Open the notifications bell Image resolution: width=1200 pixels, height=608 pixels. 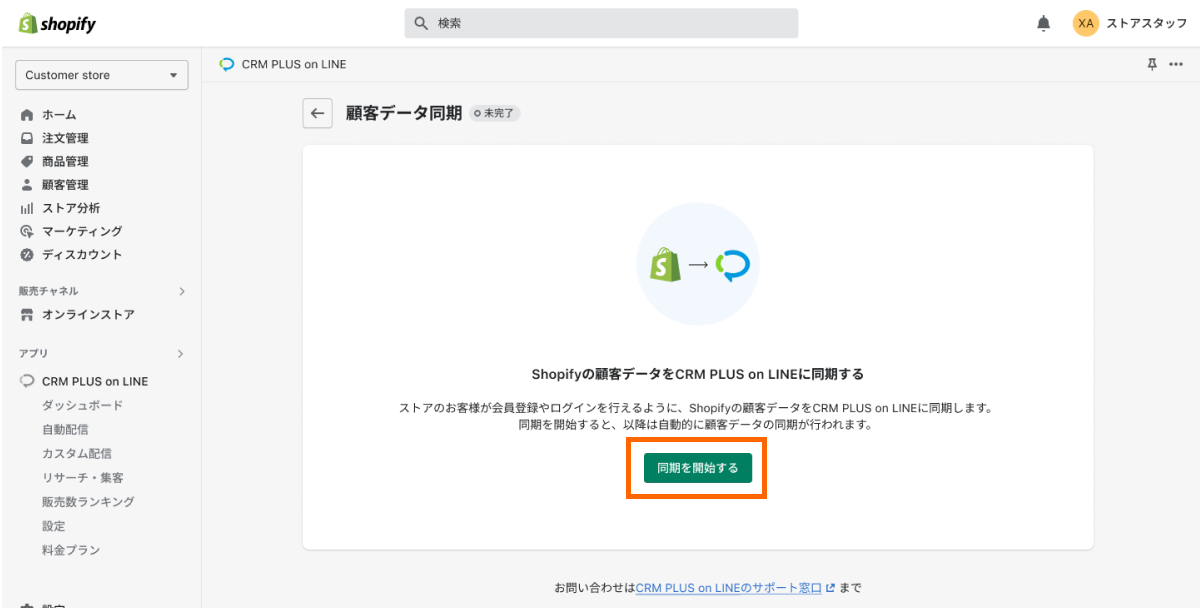pyautogui.click(x=1044, y=23)
